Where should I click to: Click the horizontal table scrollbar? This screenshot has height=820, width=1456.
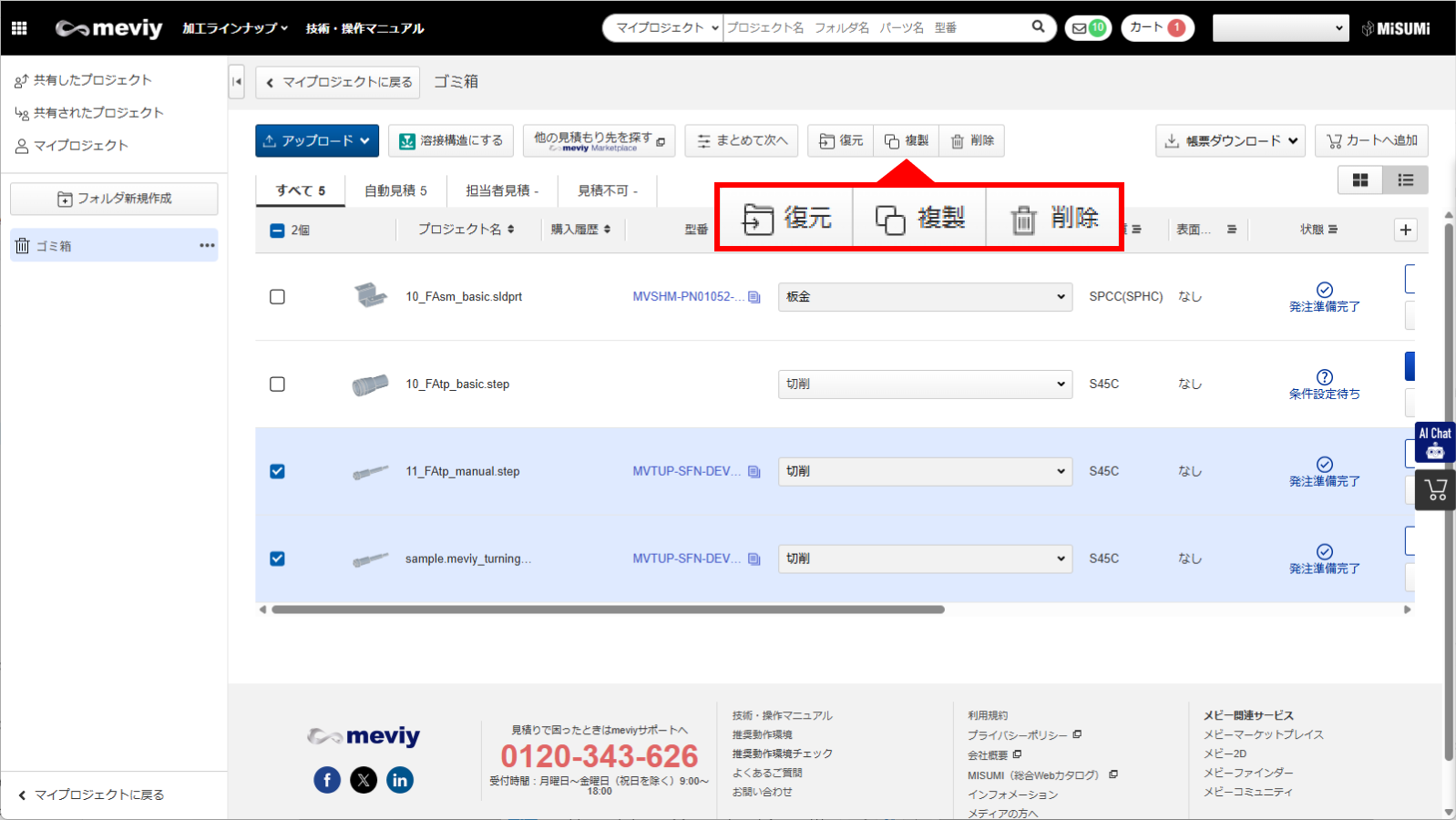[608, 610]
